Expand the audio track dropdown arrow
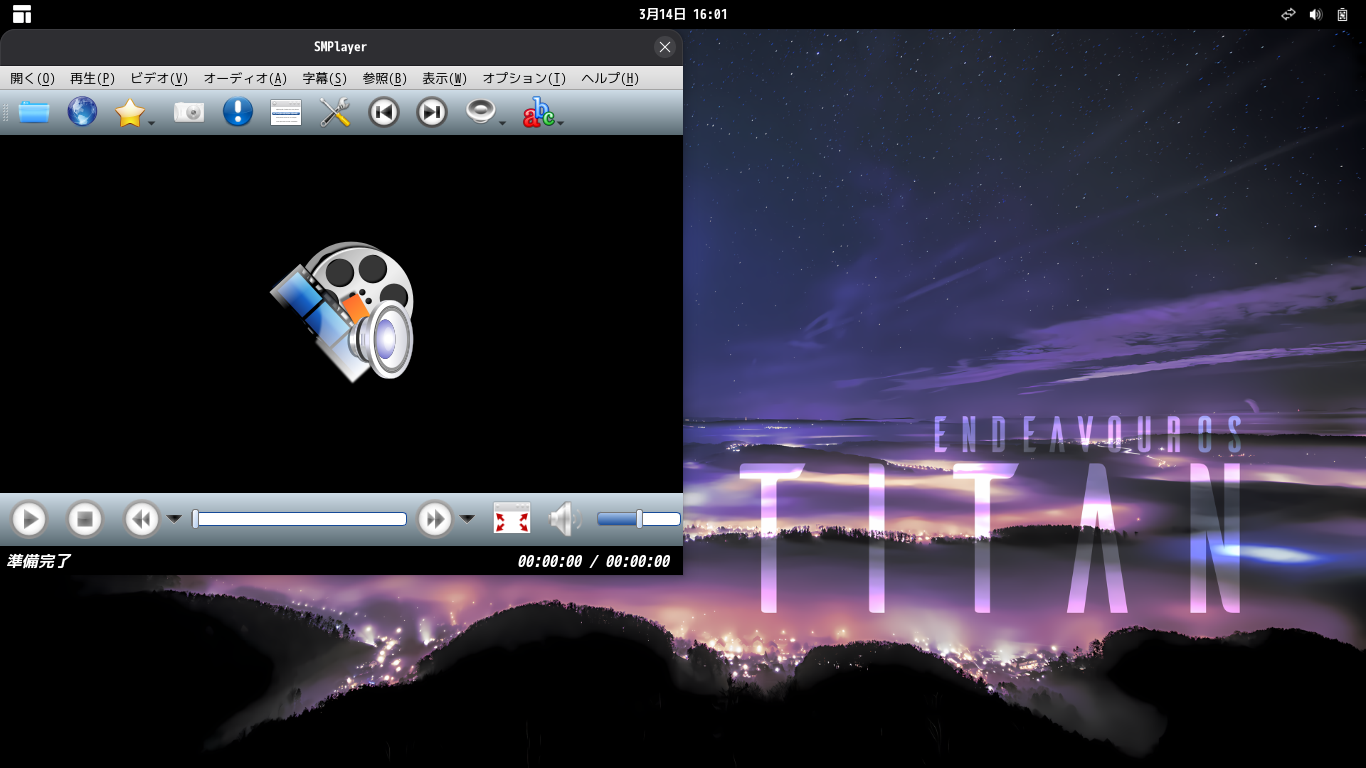The image size is (1366, 768). tap(502, 123)
